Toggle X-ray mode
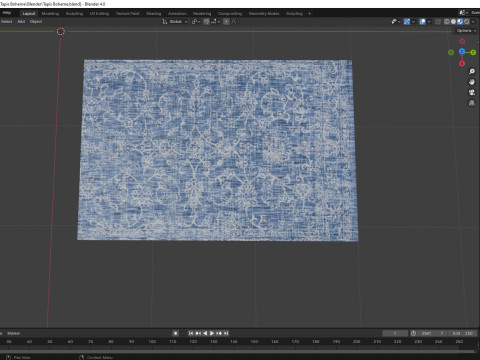 click(438, 22)
